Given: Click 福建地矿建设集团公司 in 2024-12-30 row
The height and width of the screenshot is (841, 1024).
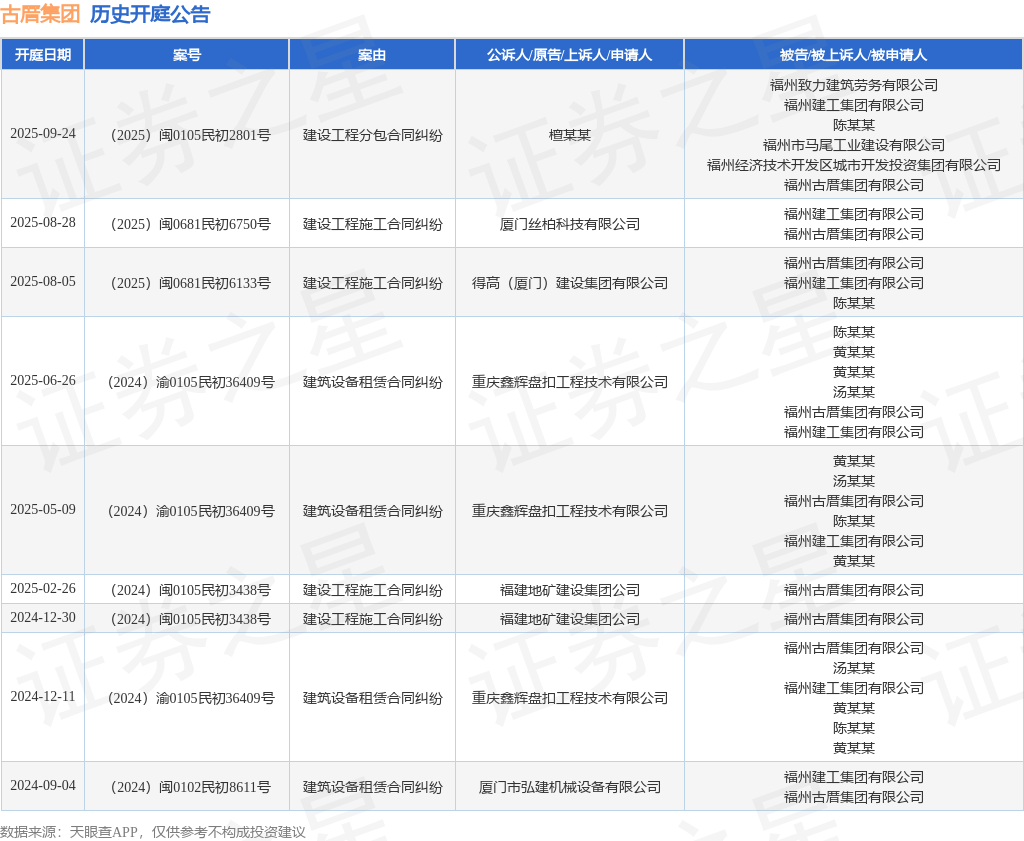Looking at the screenshot, I should pyautogui.click(x=569, y=619).
